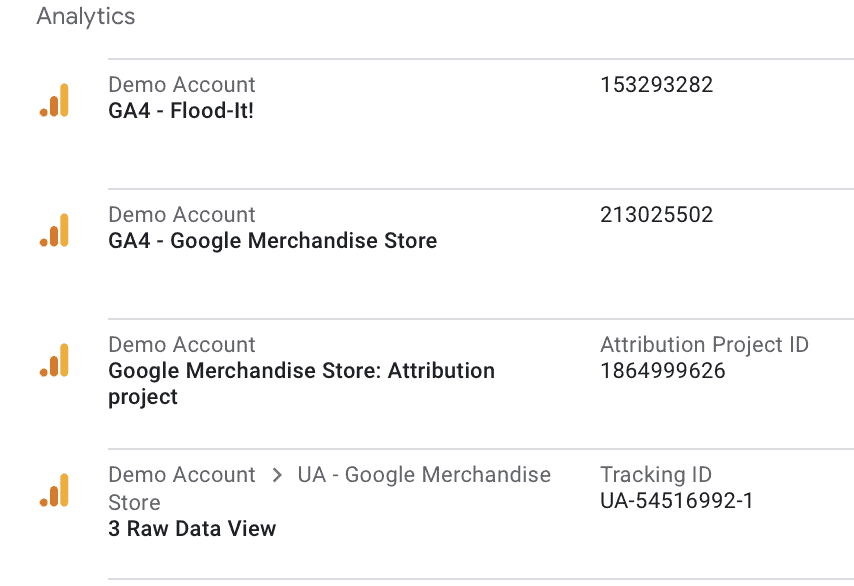Screen dimensions: 854x586
Task: Open the 3 Raw Data View
Action: pyautogui.click(x=192, y=529)
